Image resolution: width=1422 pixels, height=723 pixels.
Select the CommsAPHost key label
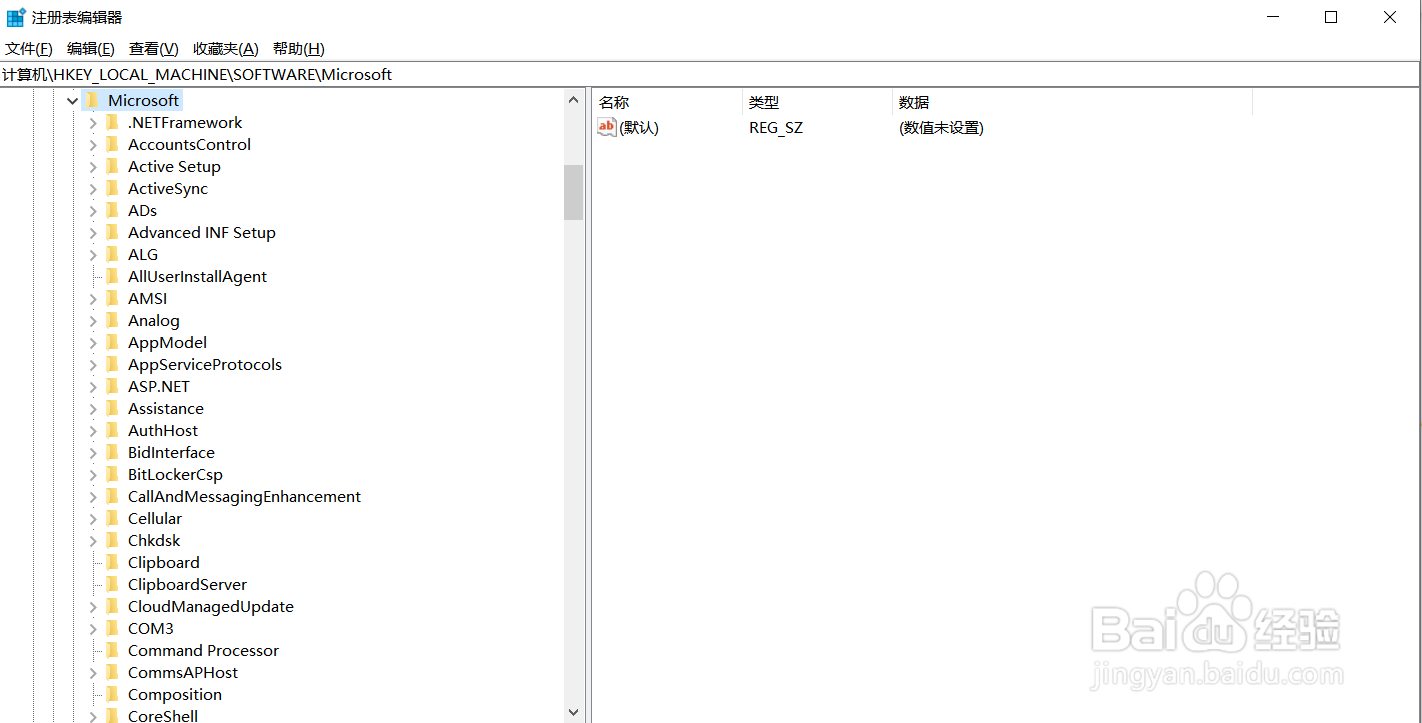pyautogui.click(x=183, y=672)
